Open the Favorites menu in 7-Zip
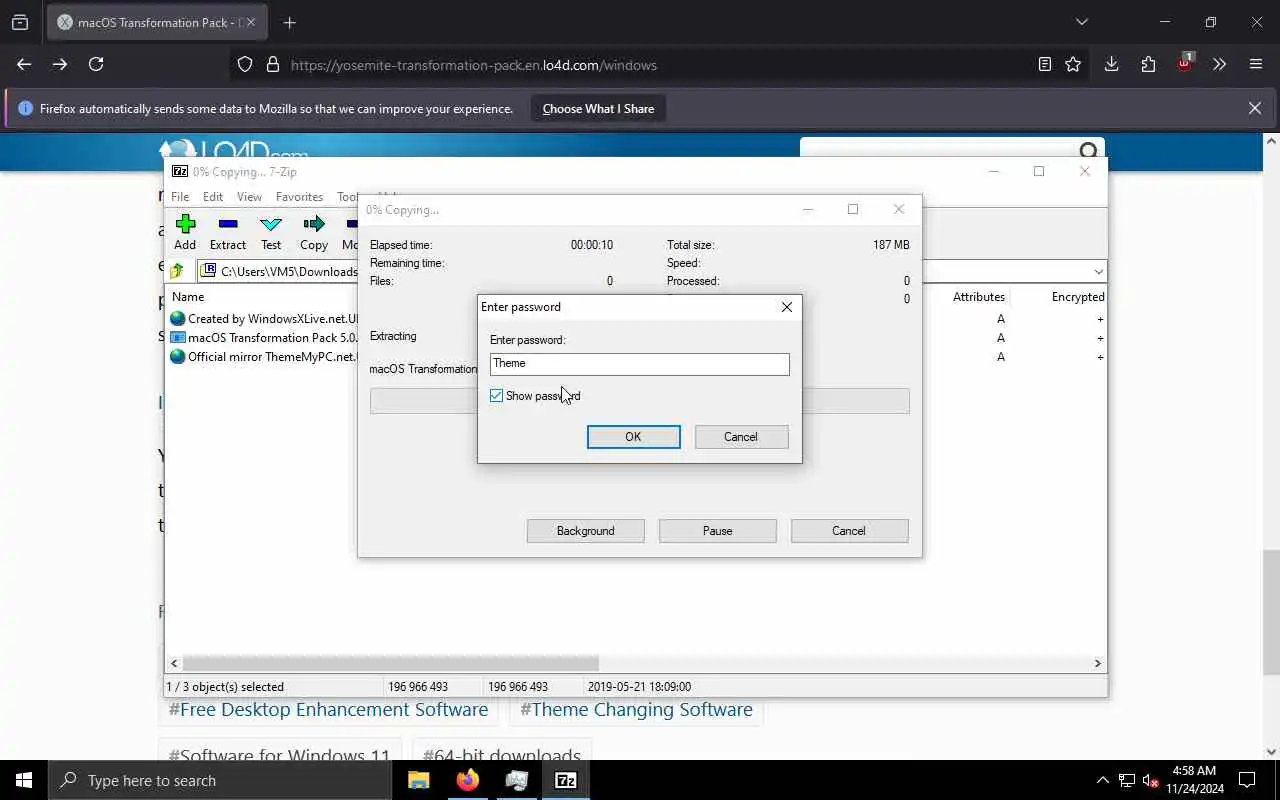Screen dimensions: 1280x800 coord(299,197)
